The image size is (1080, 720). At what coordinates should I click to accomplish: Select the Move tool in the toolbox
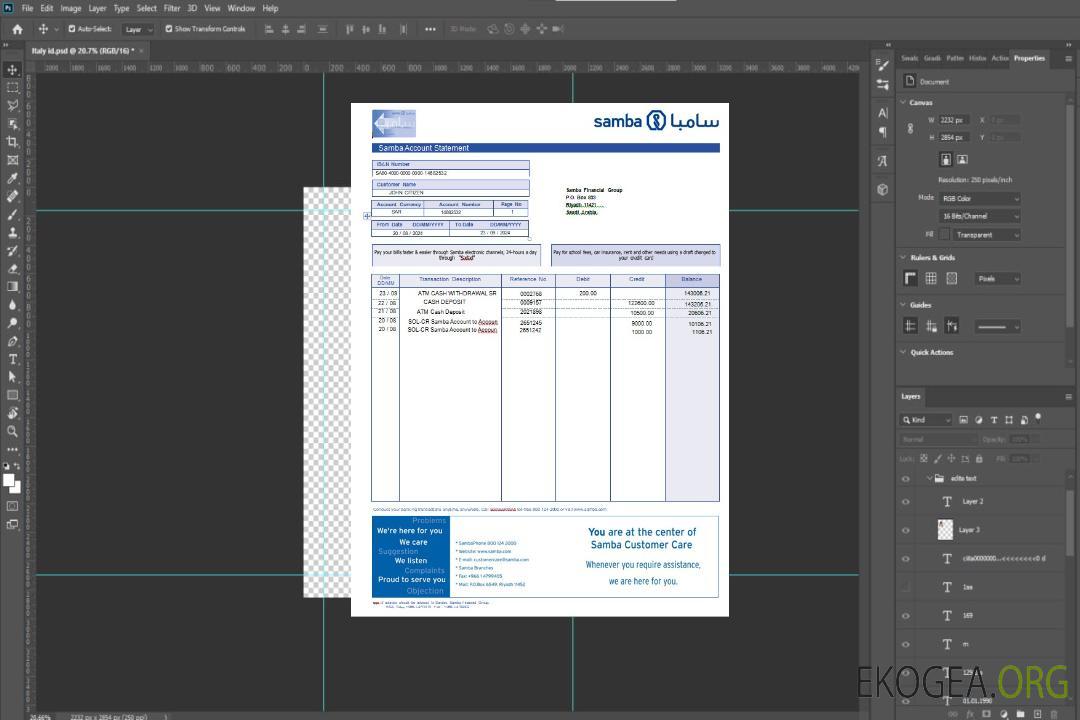12,70
